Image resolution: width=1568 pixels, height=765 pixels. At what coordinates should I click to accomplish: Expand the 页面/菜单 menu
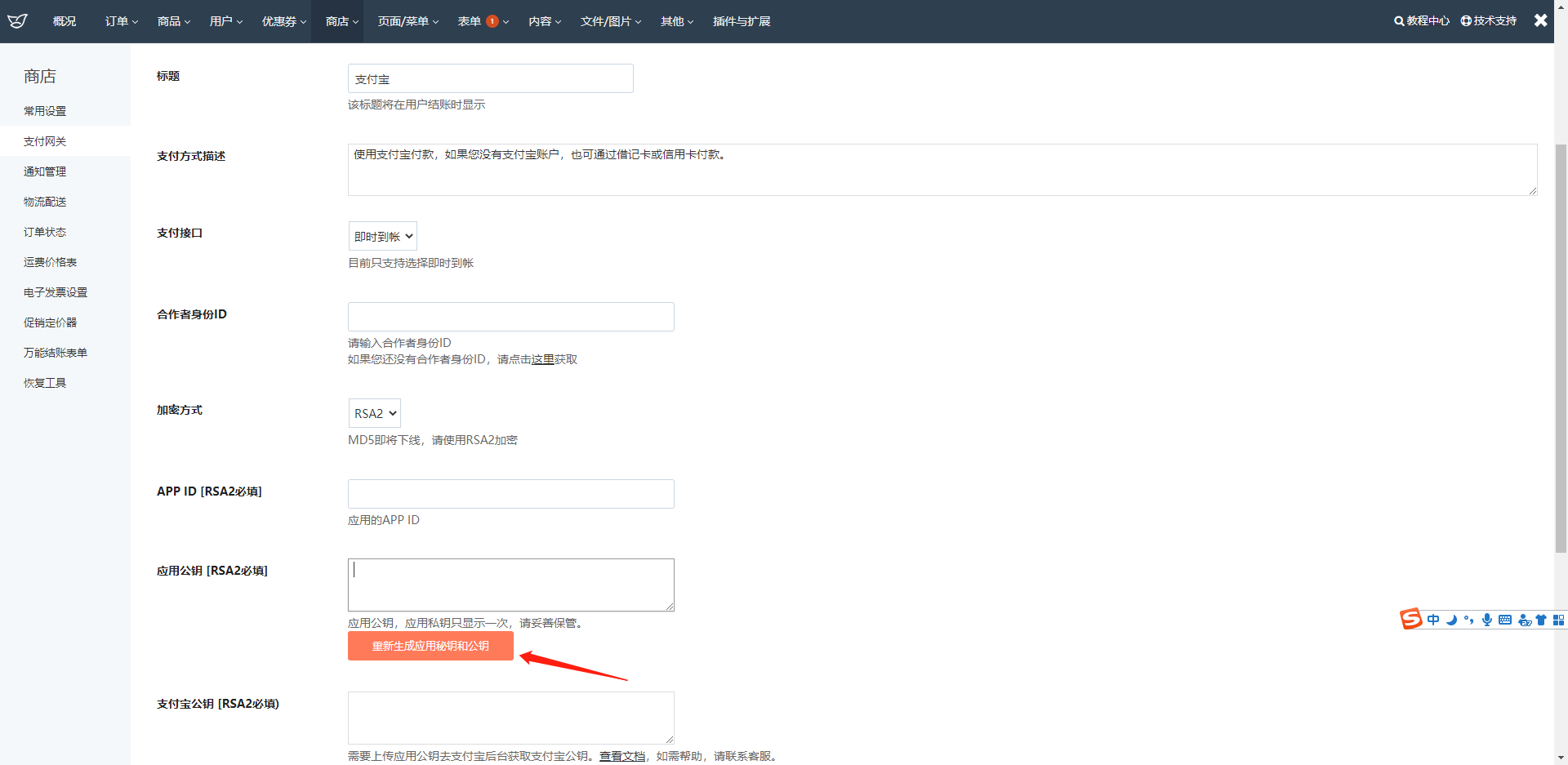pyautogui.click(x=408, y=21)
